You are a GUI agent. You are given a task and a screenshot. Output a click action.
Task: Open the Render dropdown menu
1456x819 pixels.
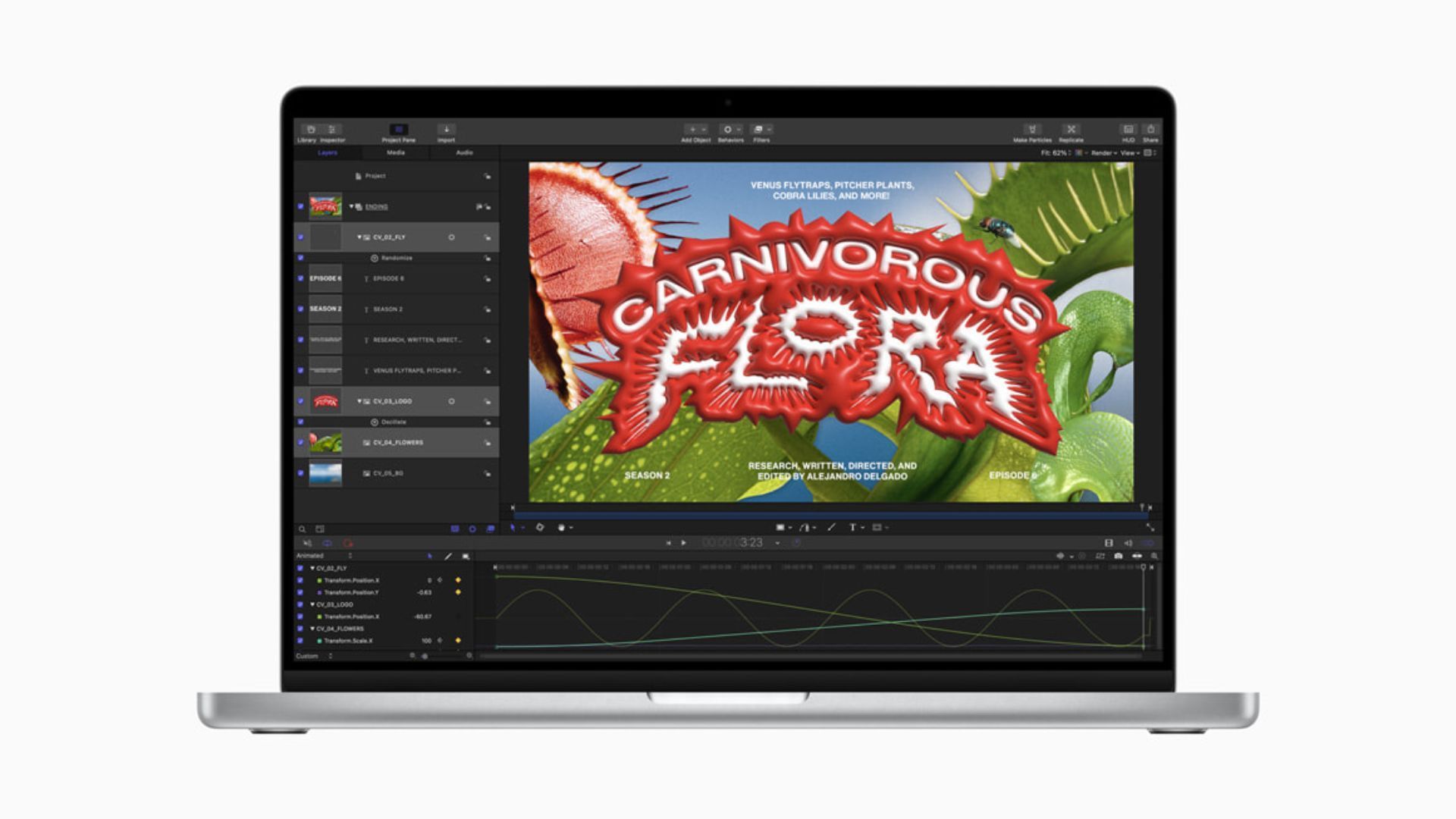[x=1104, y=153]
